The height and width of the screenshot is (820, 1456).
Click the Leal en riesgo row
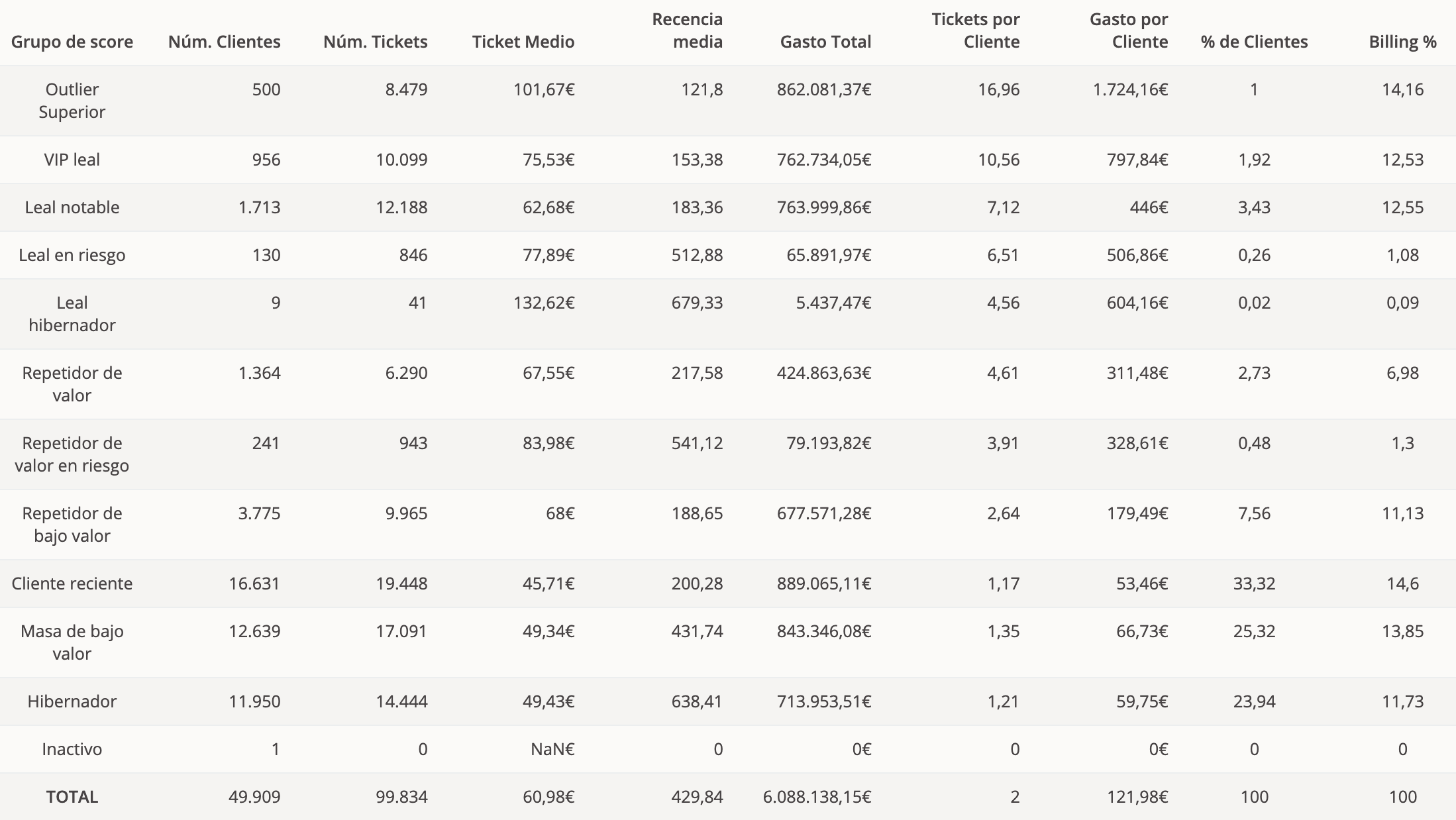(x=72, y=255)
